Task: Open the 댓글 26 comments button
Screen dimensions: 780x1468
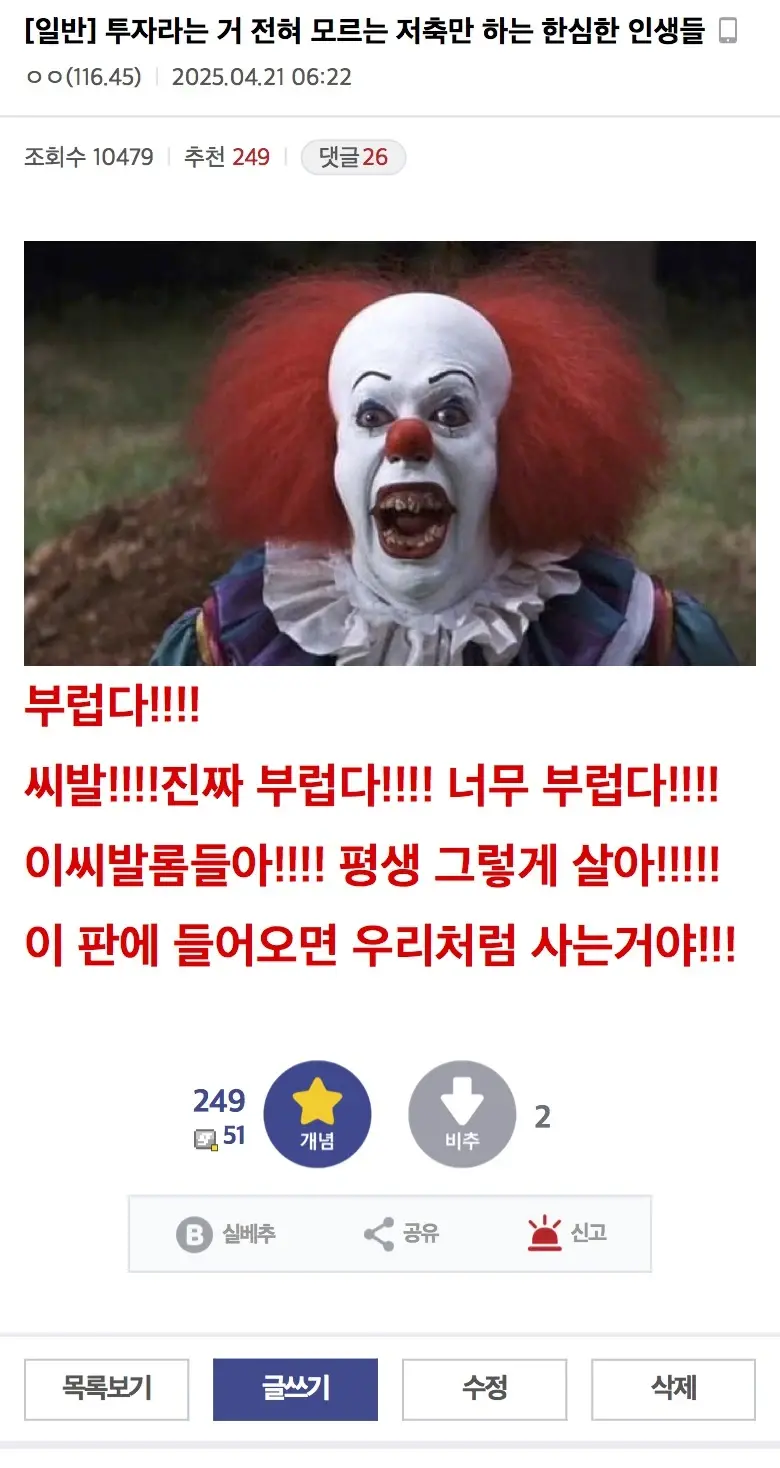Action: point(353,157)
